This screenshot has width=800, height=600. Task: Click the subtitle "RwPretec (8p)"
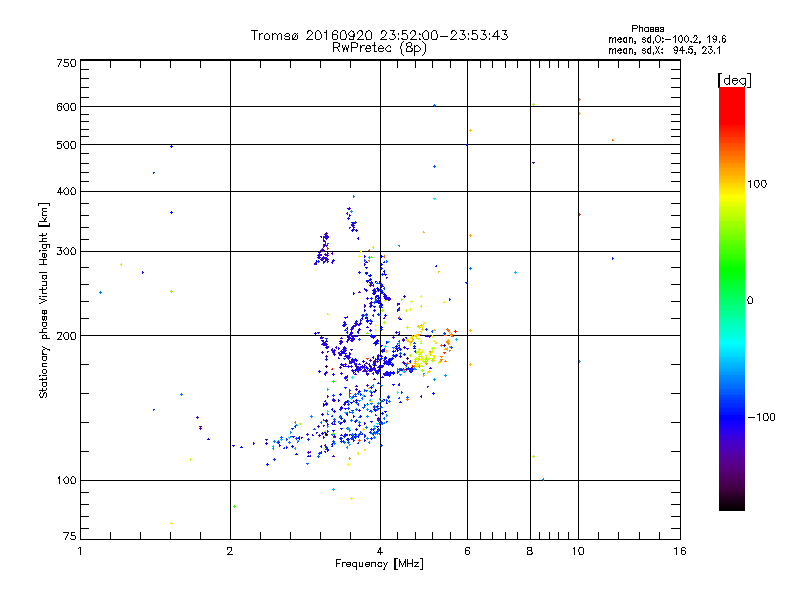click(379, 48)
